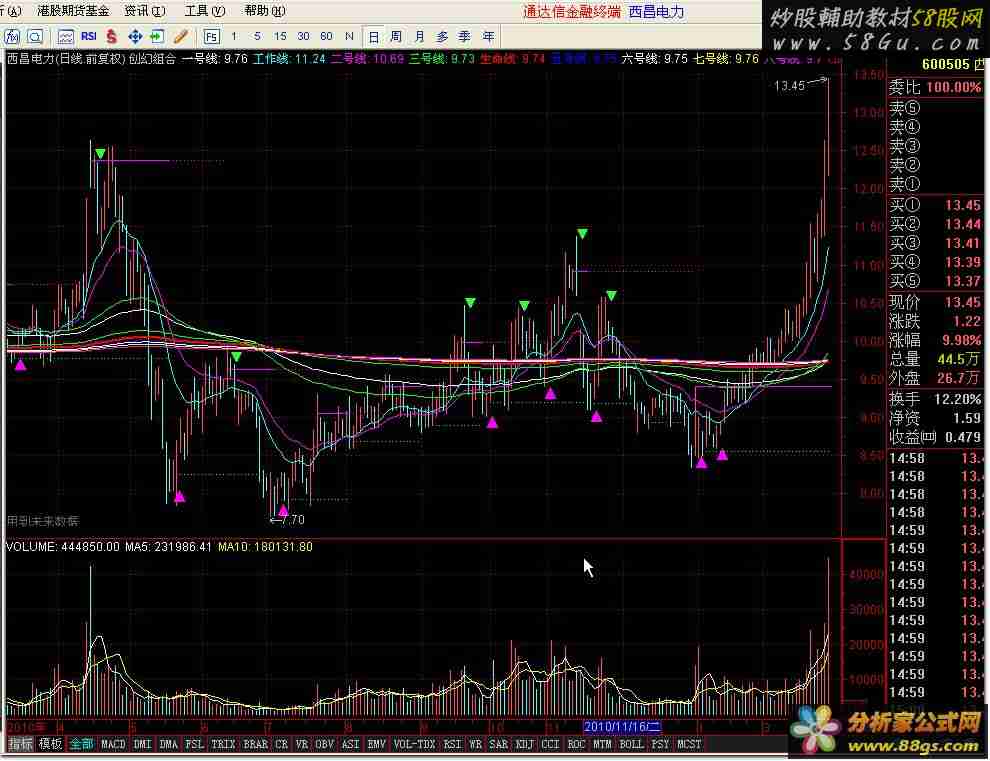
Task: Click the FS time-sharing chart button
Action: (211, 36)
